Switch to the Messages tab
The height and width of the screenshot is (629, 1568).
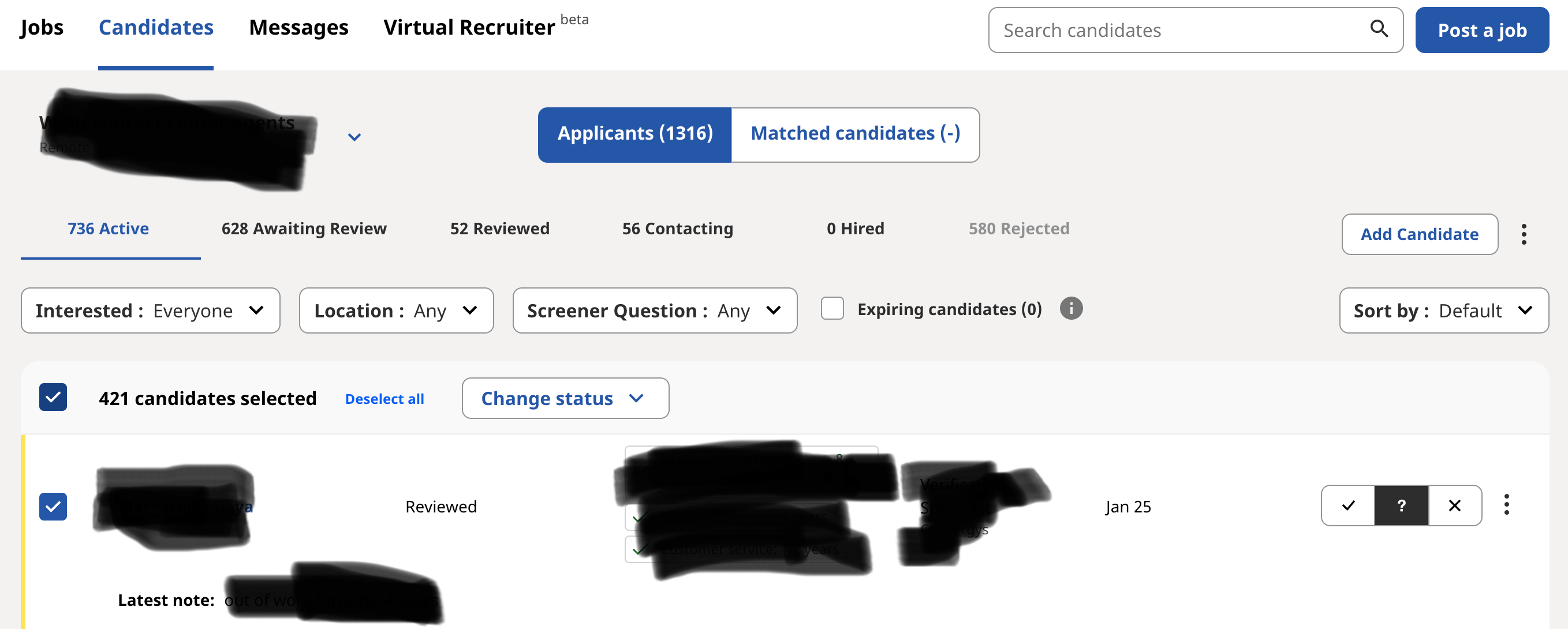pos(298,27)
